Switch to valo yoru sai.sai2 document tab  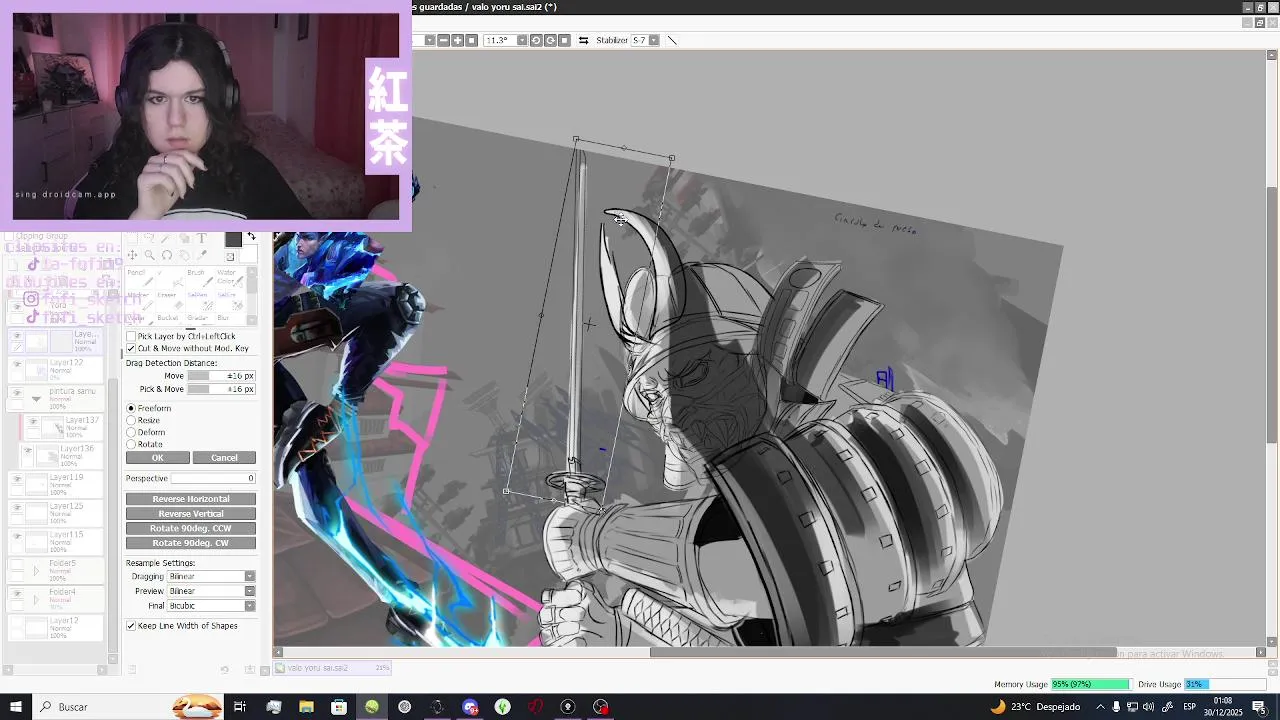click(x=334, y=668)
